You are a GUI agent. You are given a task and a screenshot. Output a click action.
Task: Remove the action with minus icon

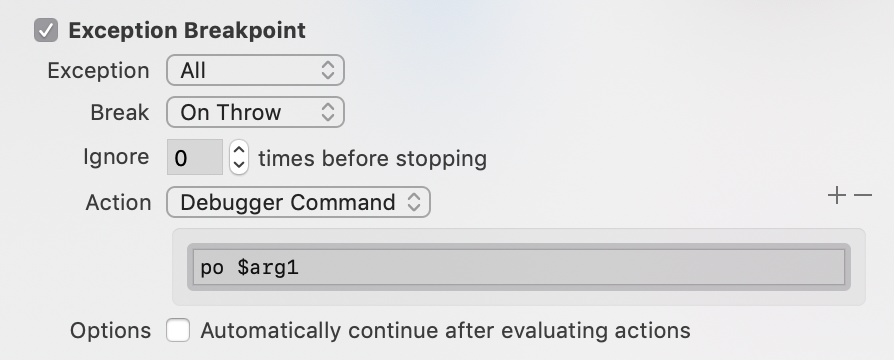pos(863,196)
